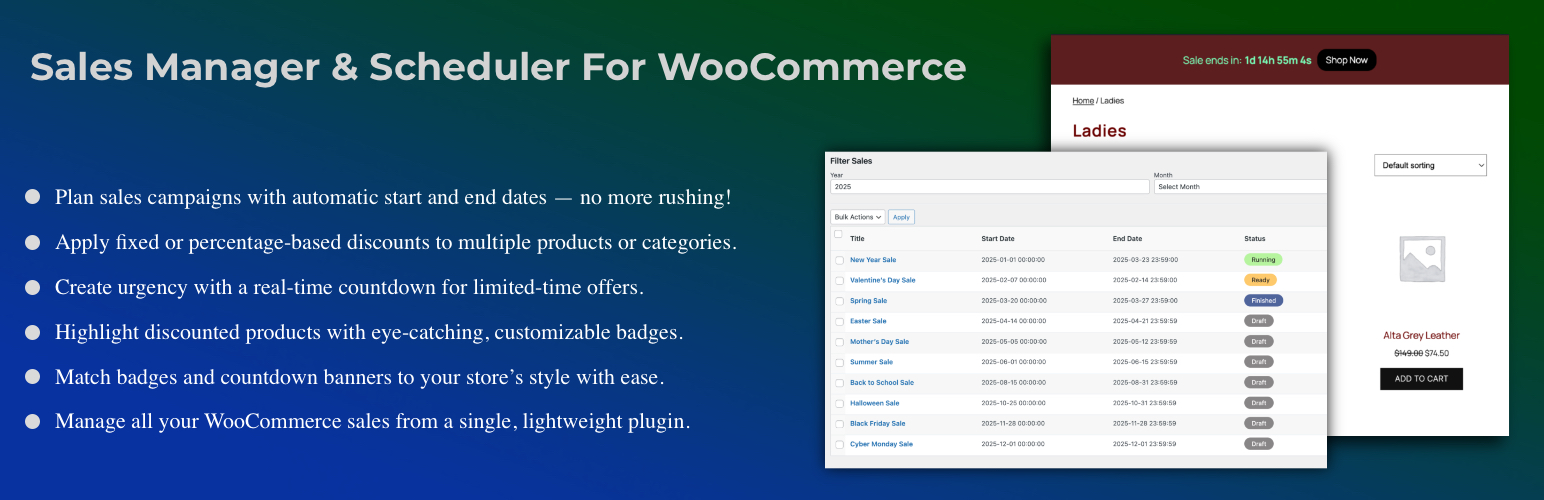Image resolution: width=1544 pixels, height=500 pixels.
Task: Click the yellow Ready status badge
Action: pos(1260,280)
